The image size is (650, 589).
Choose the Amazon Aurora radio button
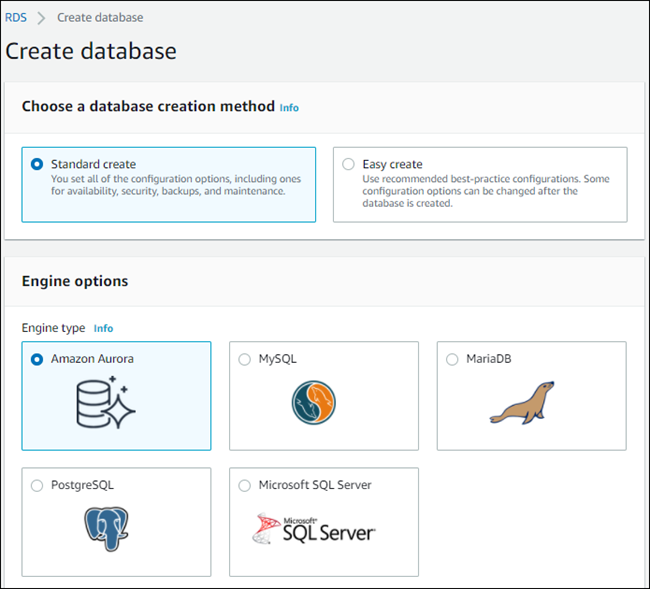(x=37, y=359)
